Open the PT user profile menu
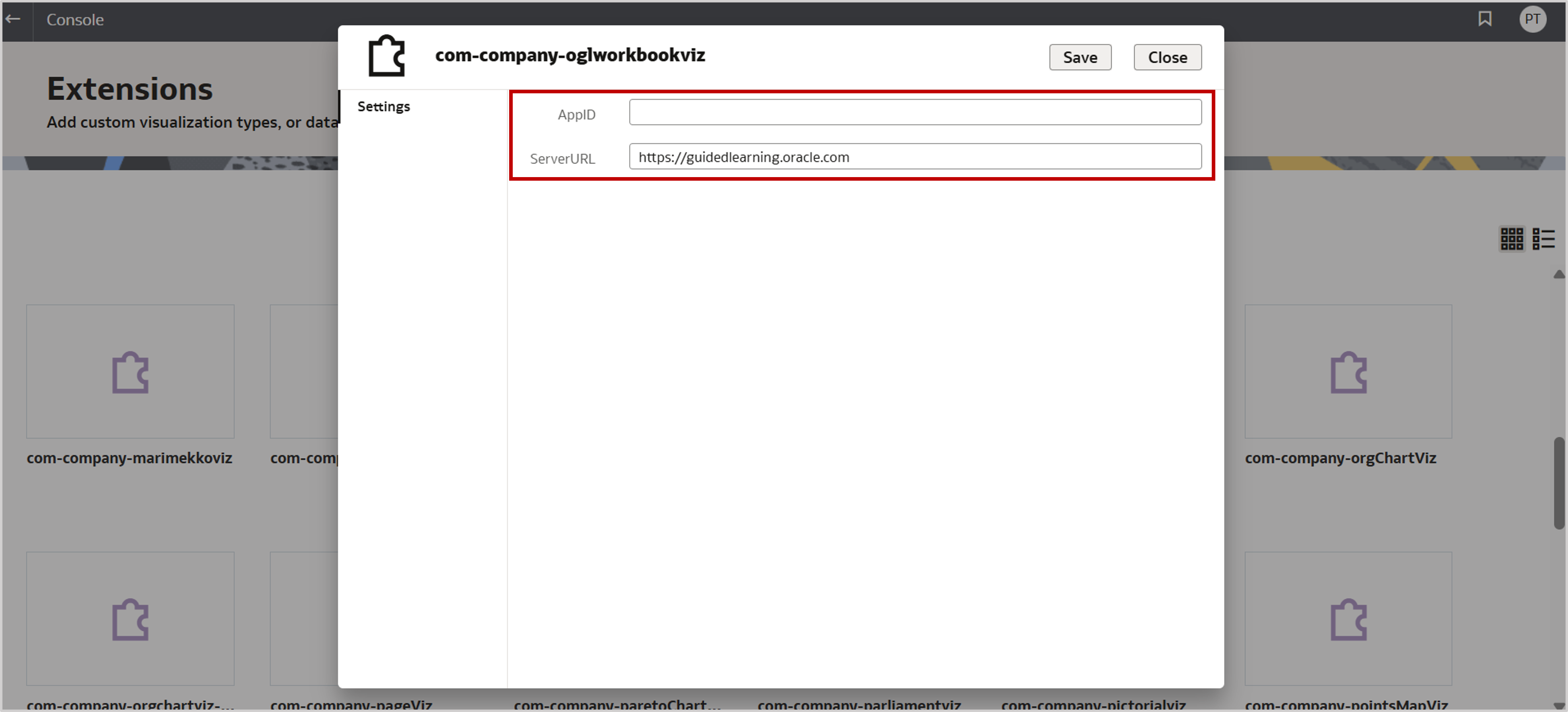 click(1533, 19)
